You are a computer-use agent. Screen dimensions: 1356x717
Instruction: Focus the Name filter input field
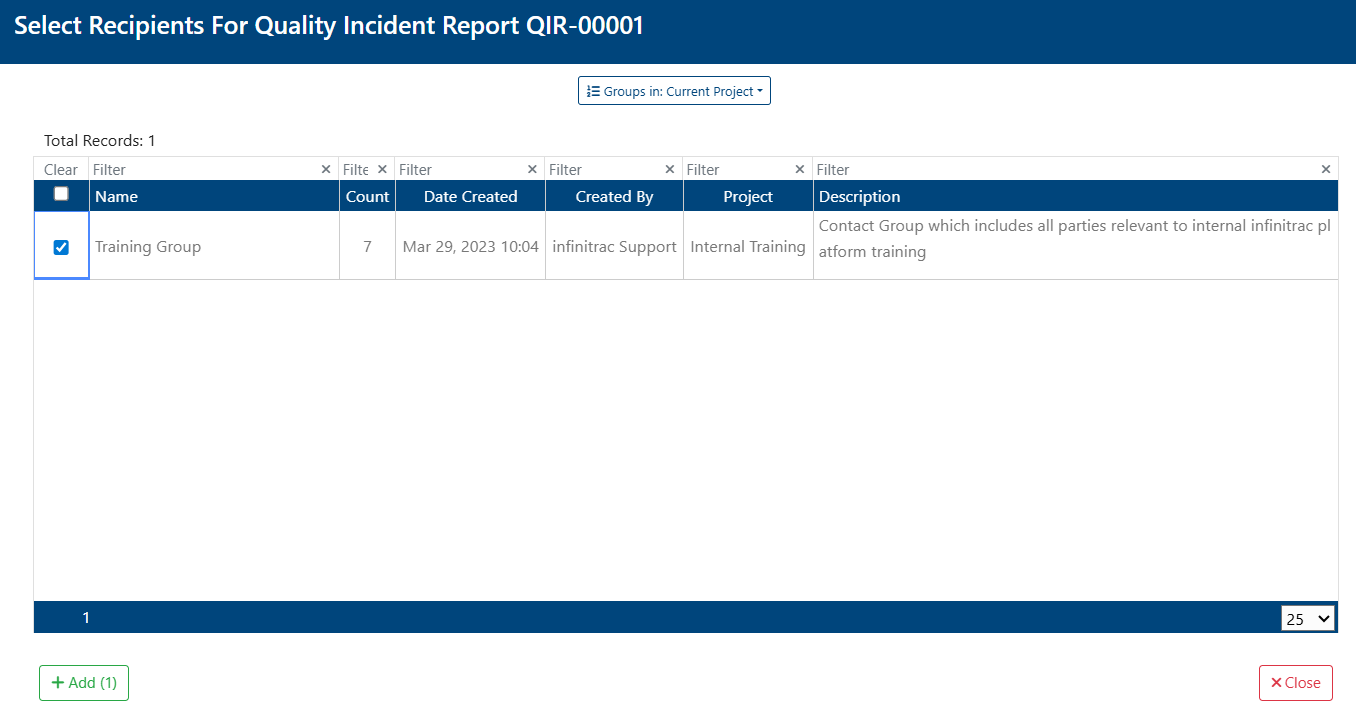[x=205, y=170]
